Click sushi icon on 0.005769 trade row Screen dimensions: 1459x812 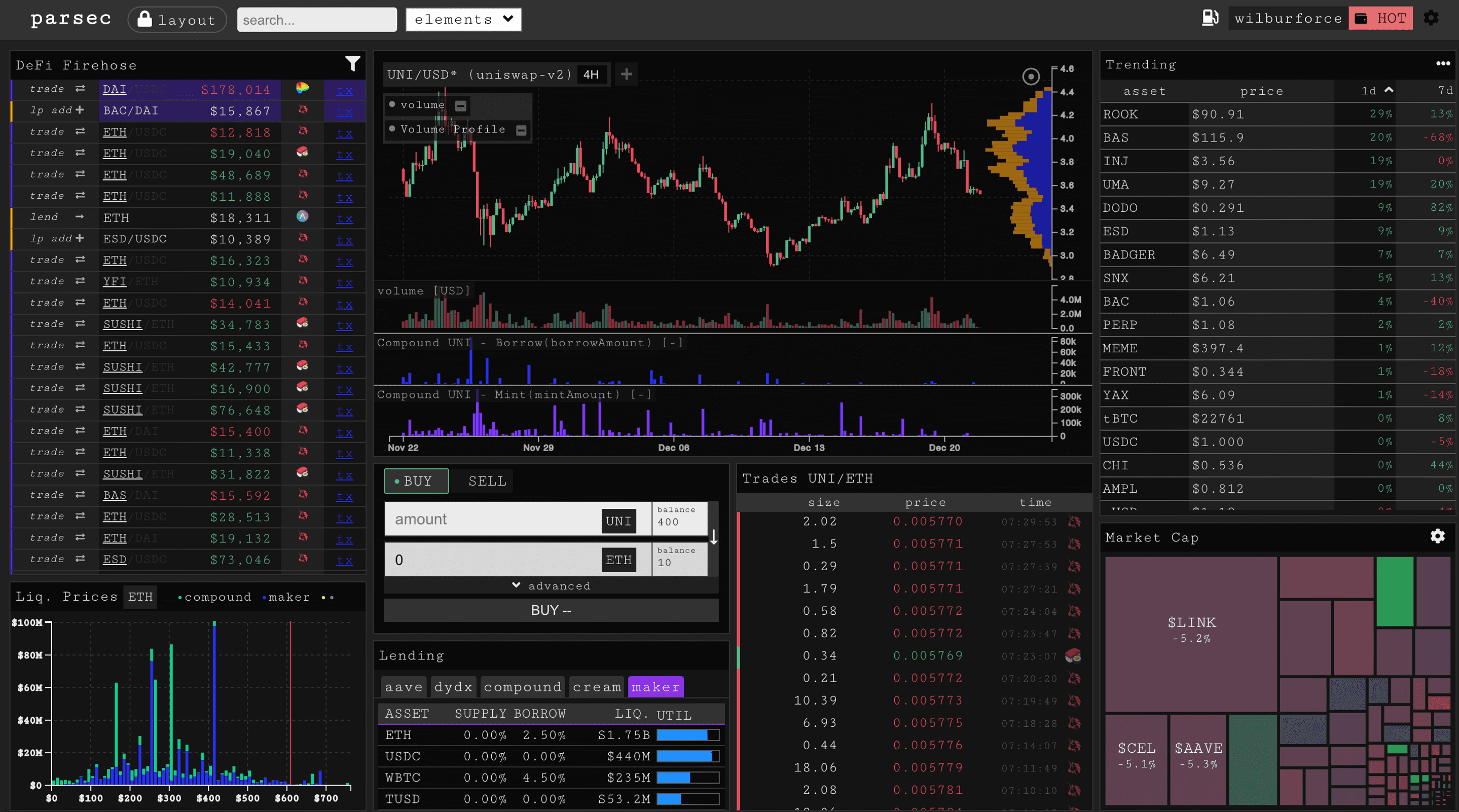point(1073,655)
